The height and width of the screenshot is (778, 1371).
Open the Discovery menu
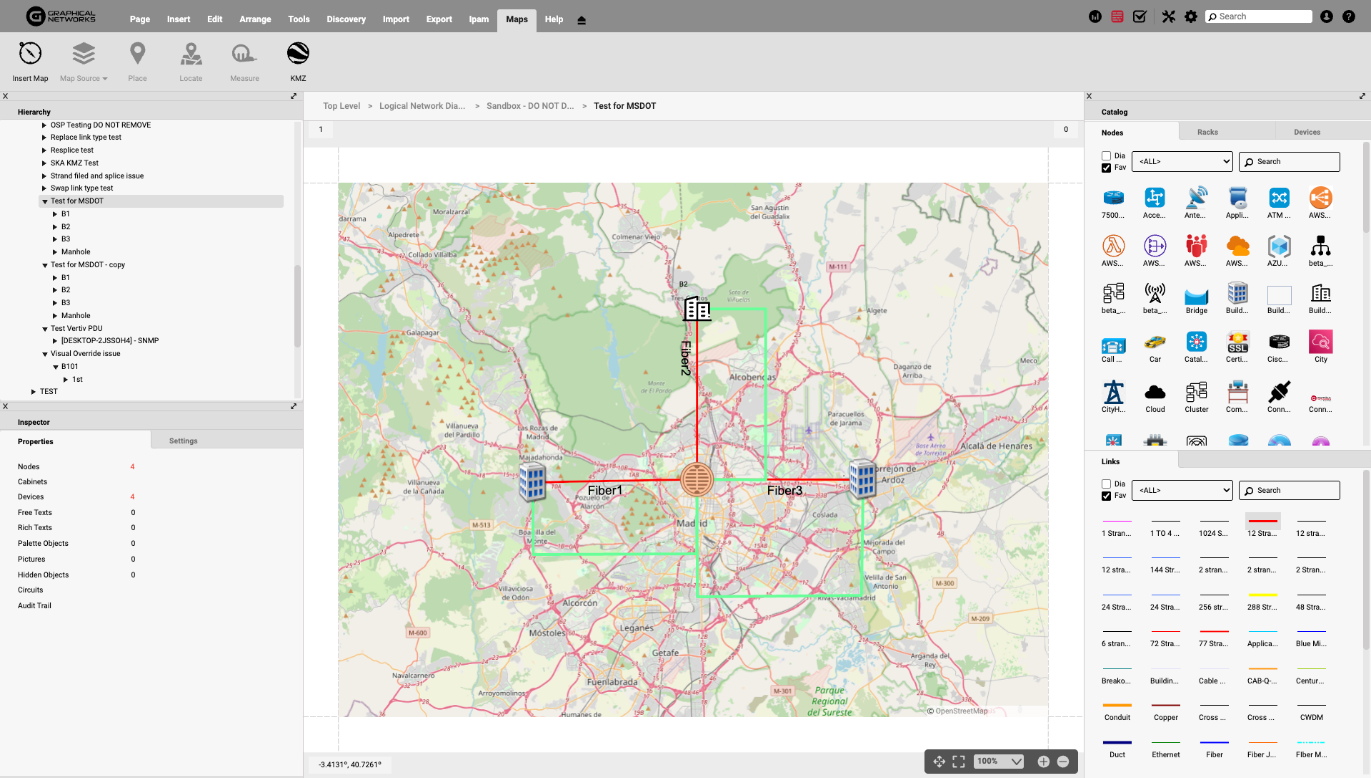pyautogui.click(x=346, y=19)
